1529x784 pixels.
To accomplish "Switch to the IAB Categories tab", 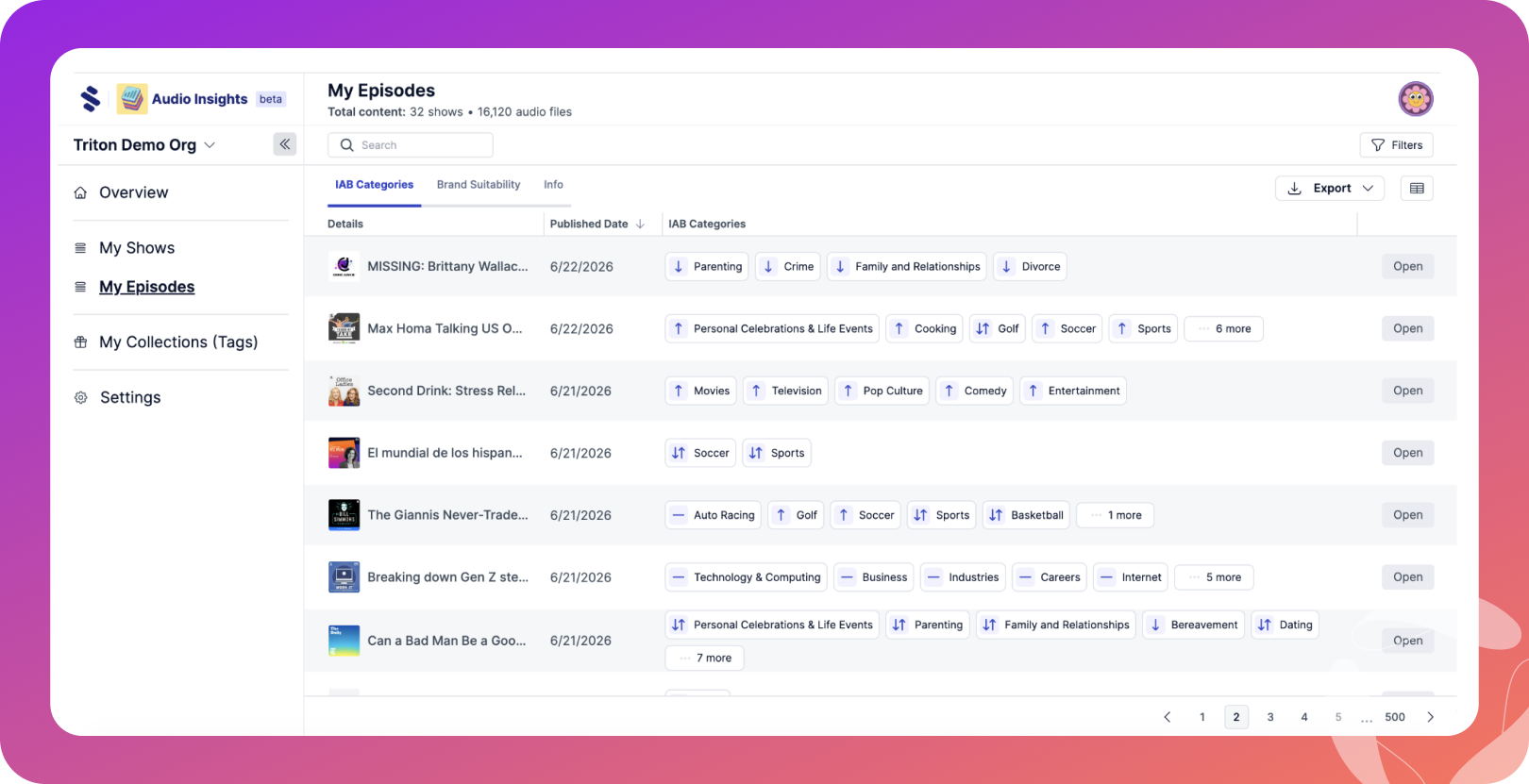I will click(x=374, y=185).
